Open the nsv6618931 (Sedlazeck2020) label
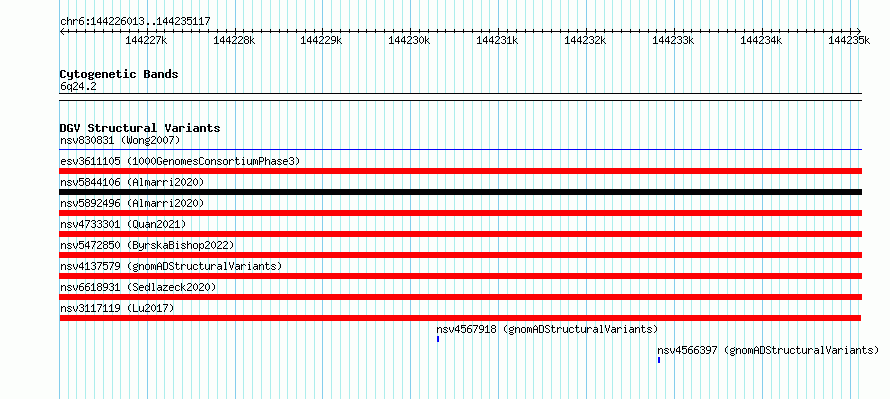 coord(138,287)
